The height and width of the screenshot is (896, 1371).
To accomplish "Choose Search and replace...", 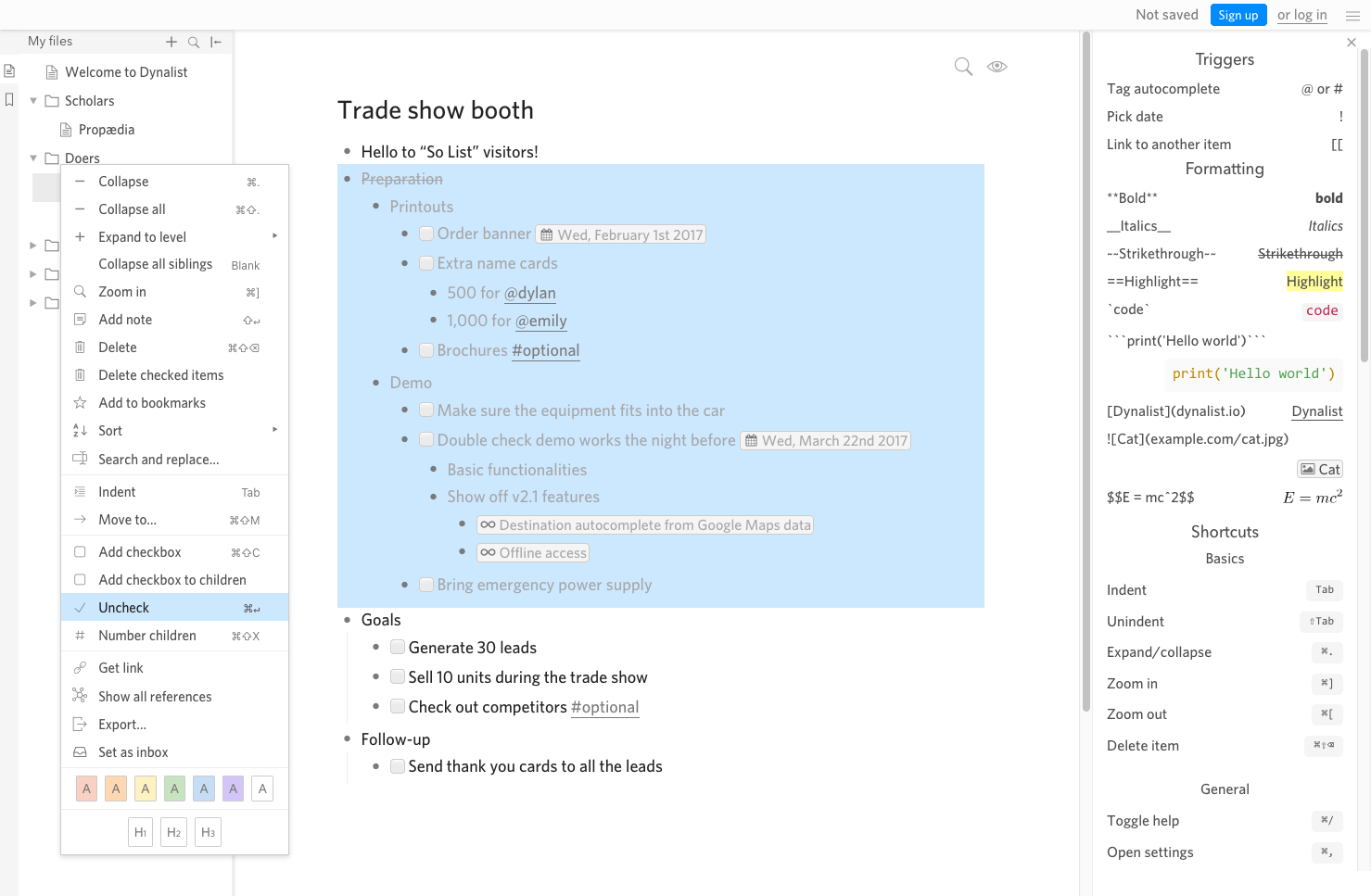I will pyautogui.click(x=174, y=460).
